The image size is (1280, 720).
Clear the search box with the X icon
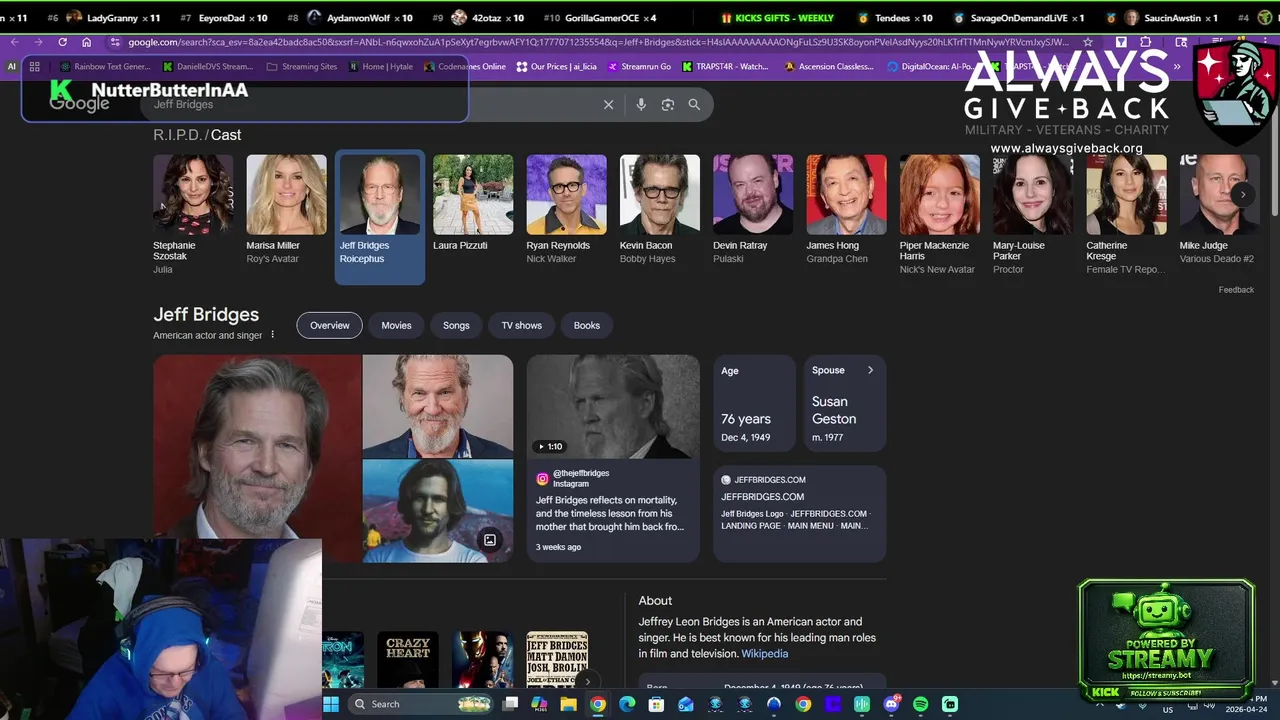tap(608, 104)
